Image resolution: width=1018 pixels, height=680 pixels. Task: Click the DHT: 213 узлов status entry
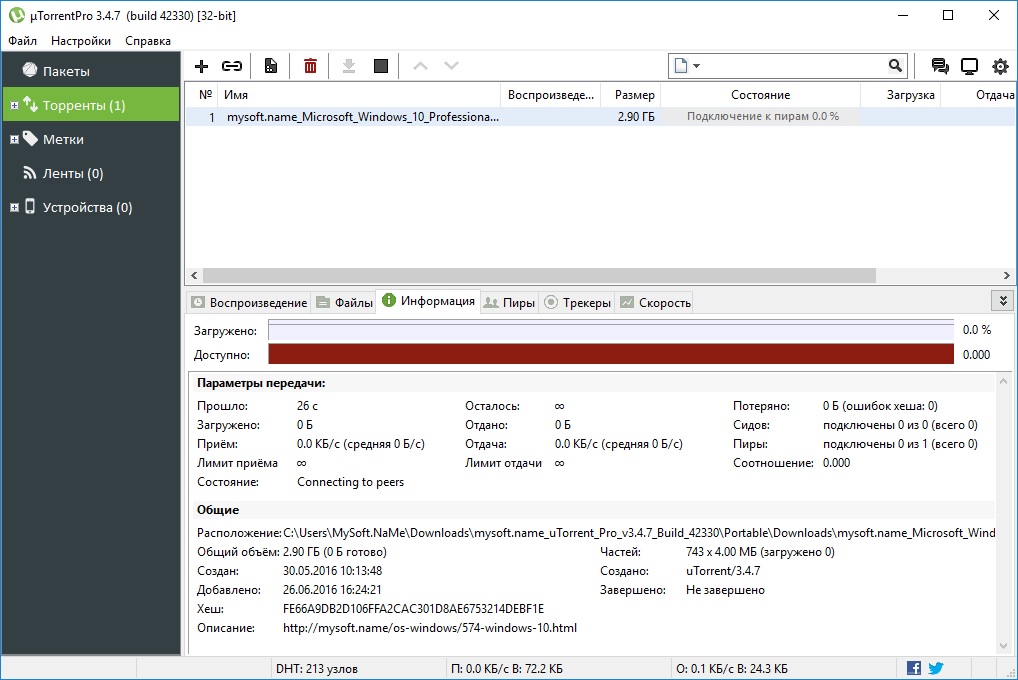pyautogui.click(x=317, y=668)
